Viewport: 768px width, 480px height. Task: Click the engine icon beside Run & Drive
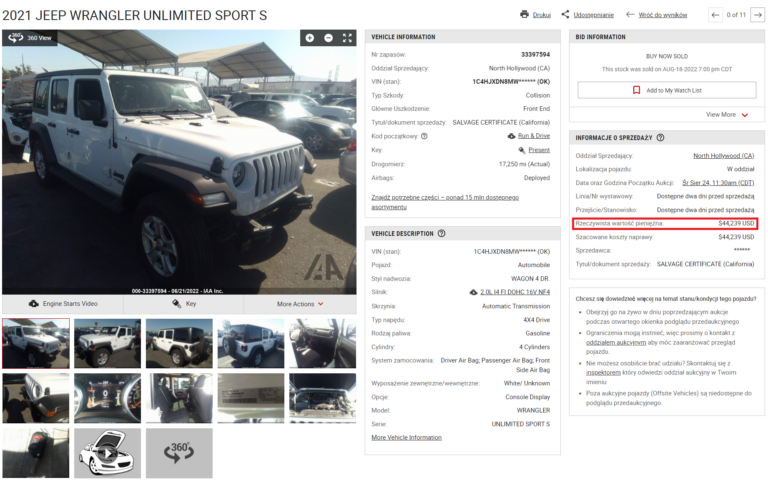(x=511, y=136)
